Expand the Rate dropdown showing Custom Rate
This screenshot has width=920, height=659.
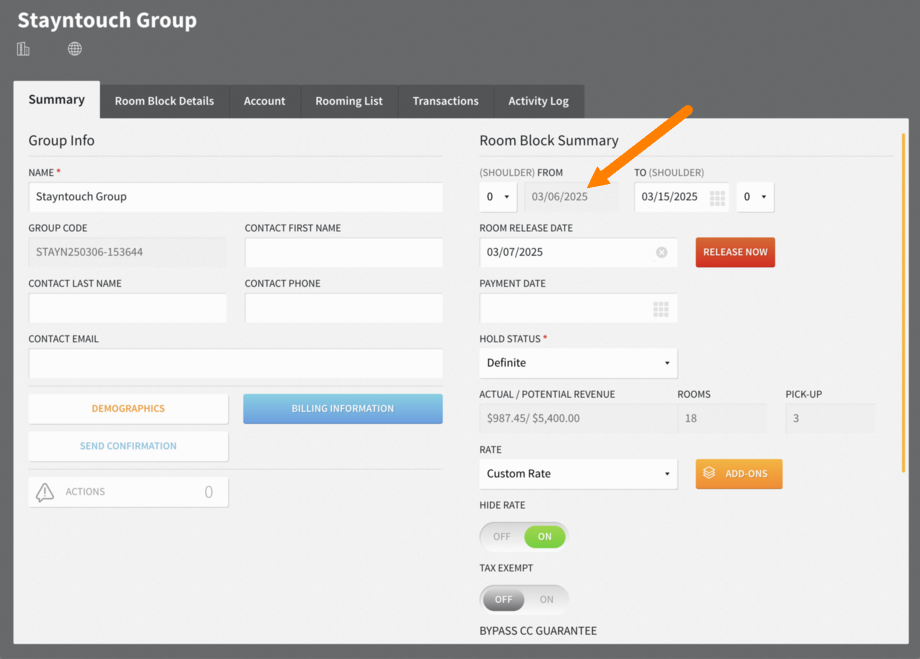tap(578, 474)
